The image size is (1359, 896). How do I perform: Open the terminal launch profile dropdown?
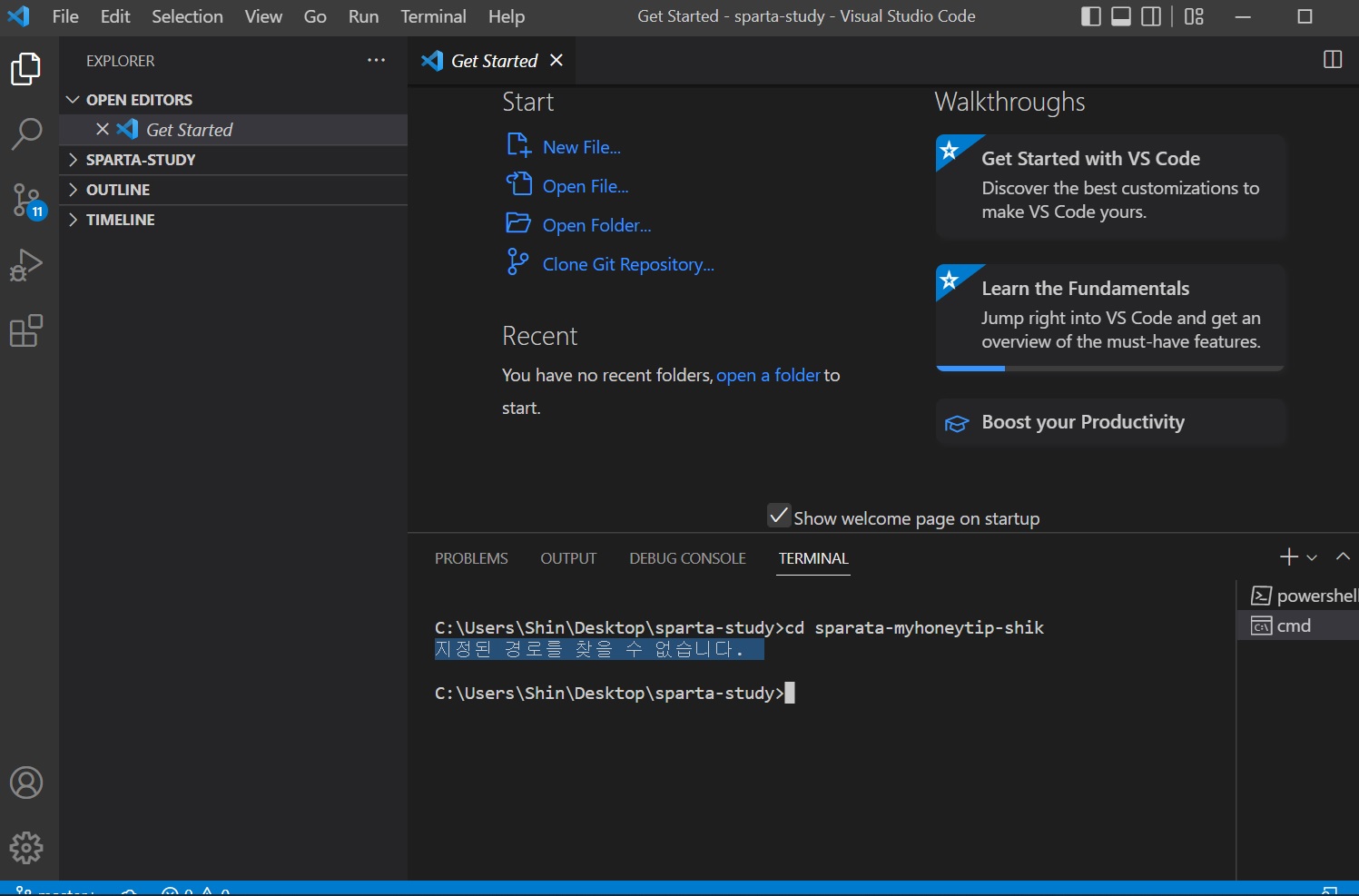click(x=1312, y=557)
